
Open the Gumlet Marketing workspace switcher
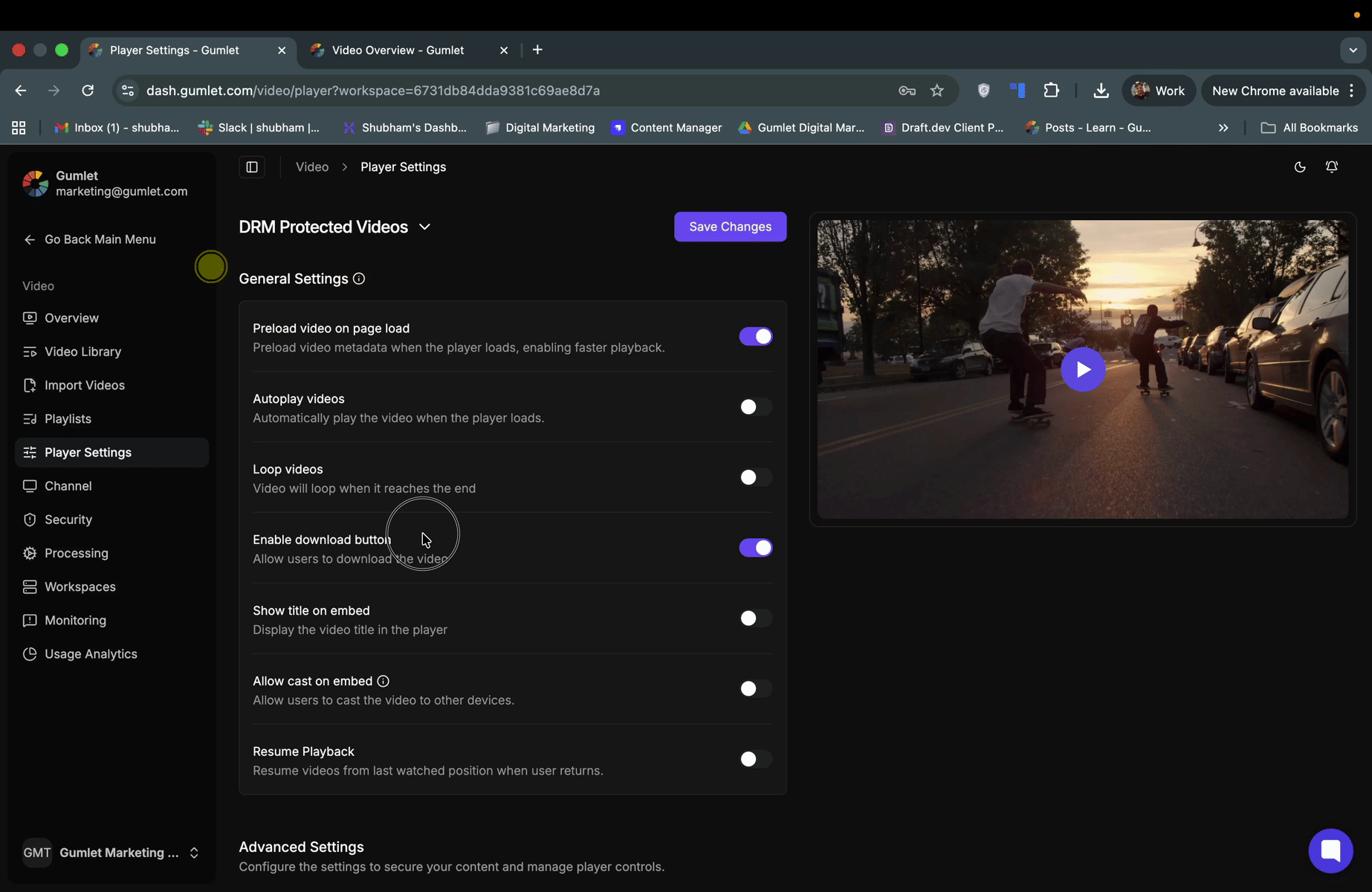(x=111, y=853)
